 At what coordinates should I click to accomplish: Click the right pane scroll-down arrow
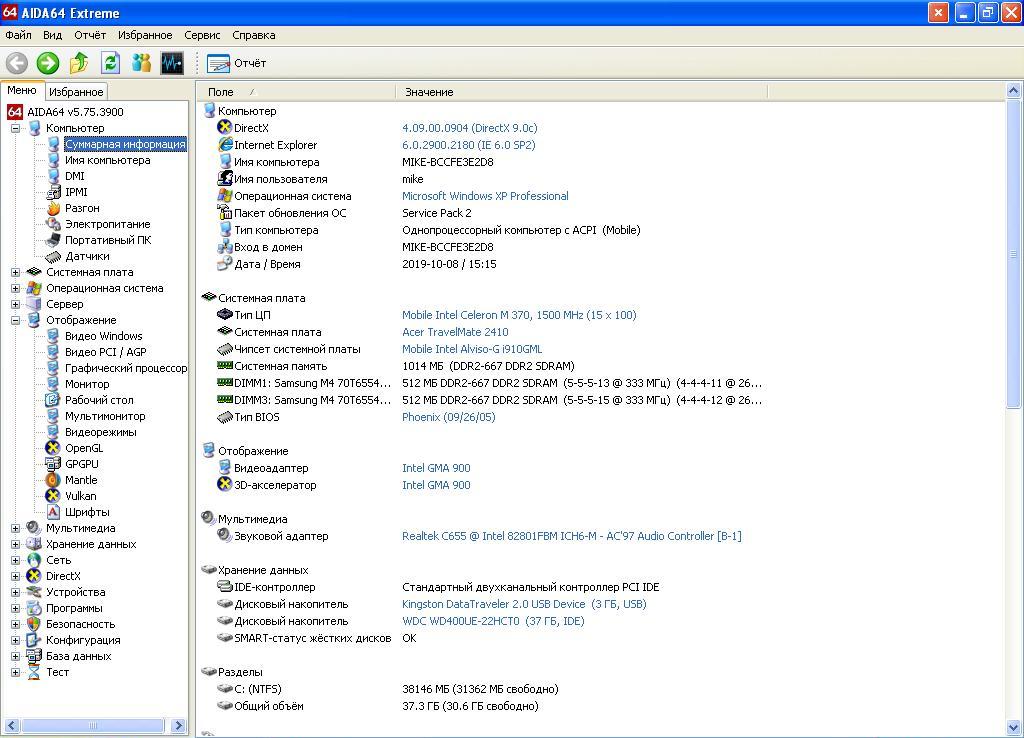coord(1014,726)
